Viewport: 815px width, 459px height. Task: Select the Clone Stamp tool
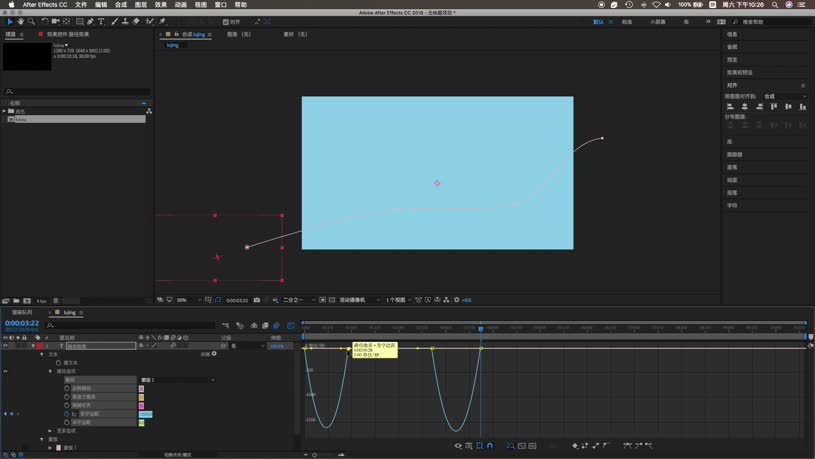[125, 21]
